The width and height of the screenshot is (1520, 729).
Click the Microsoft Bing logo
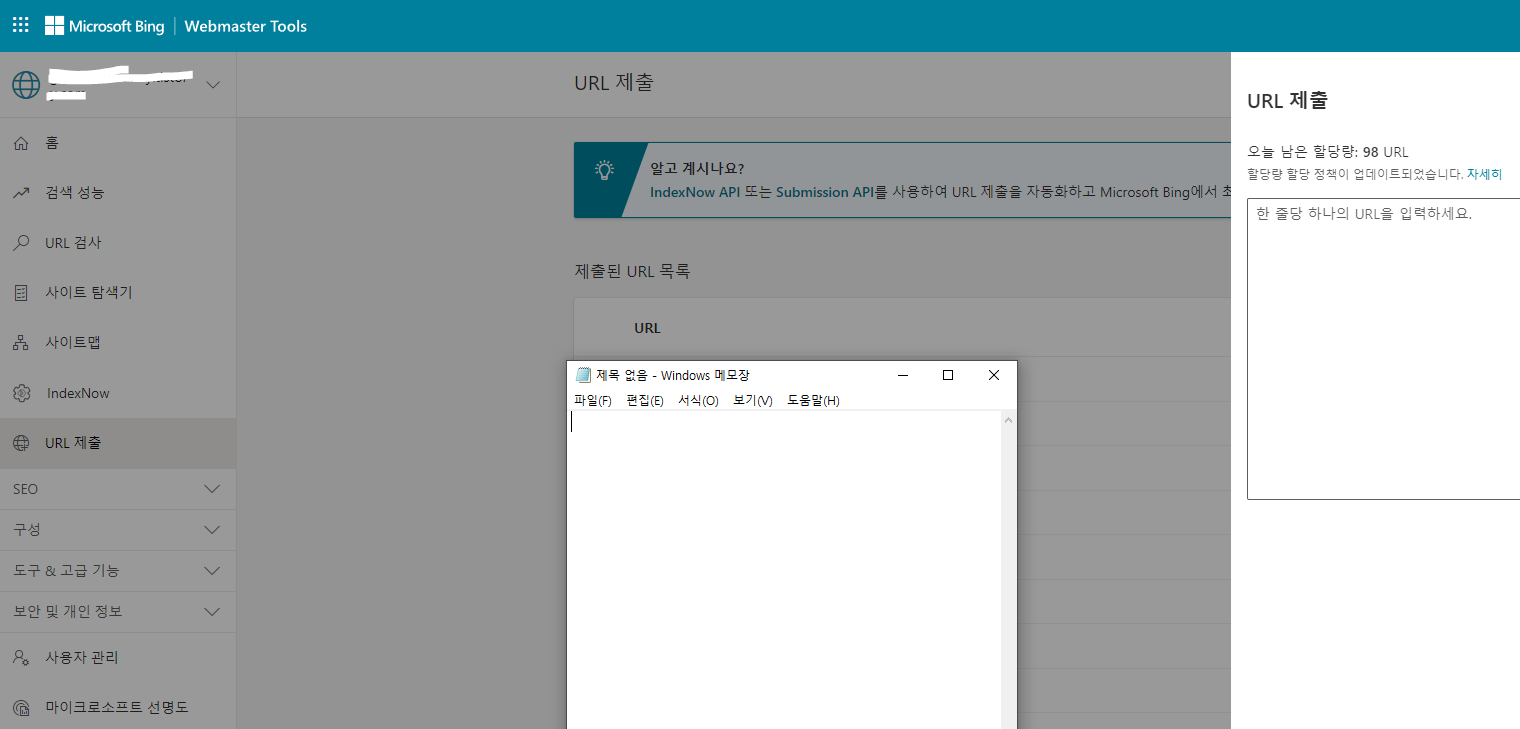[105, 26]
